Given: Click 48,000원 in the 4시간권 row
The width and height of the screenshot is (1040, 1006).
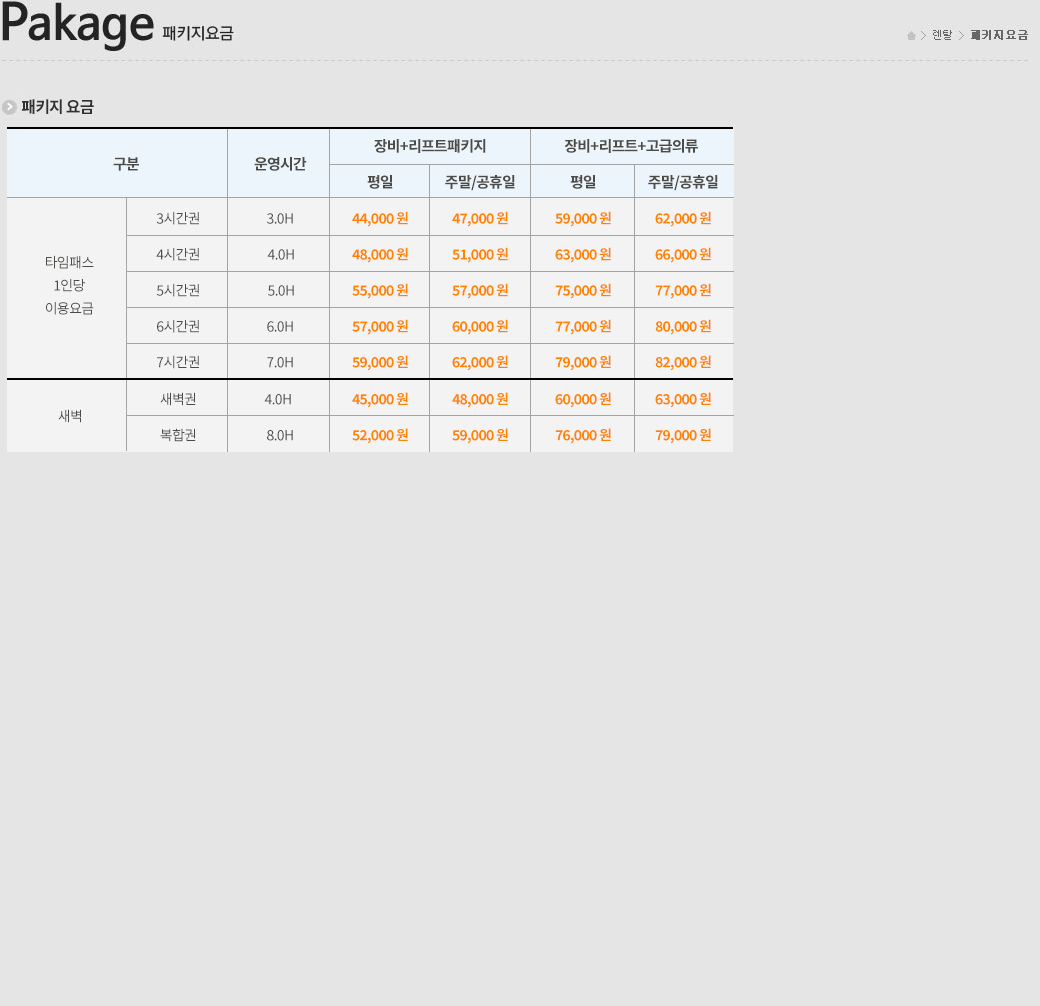Looking at the screenshot, I should coord(379,254).
